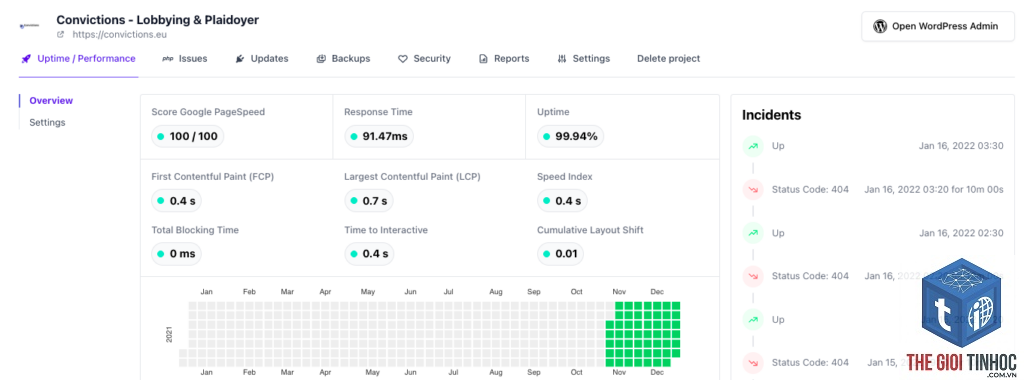Click the 0.01 Cumulative Layout Shift badge

point(560,254)
